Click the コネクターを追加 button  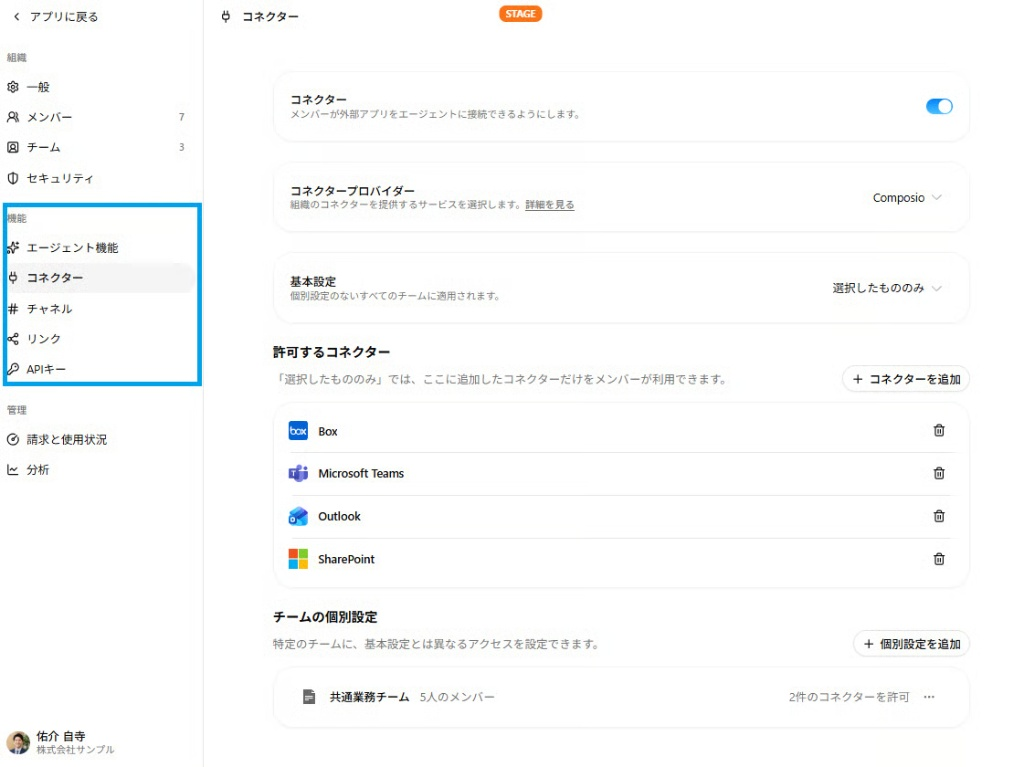(x=905, y=379)
